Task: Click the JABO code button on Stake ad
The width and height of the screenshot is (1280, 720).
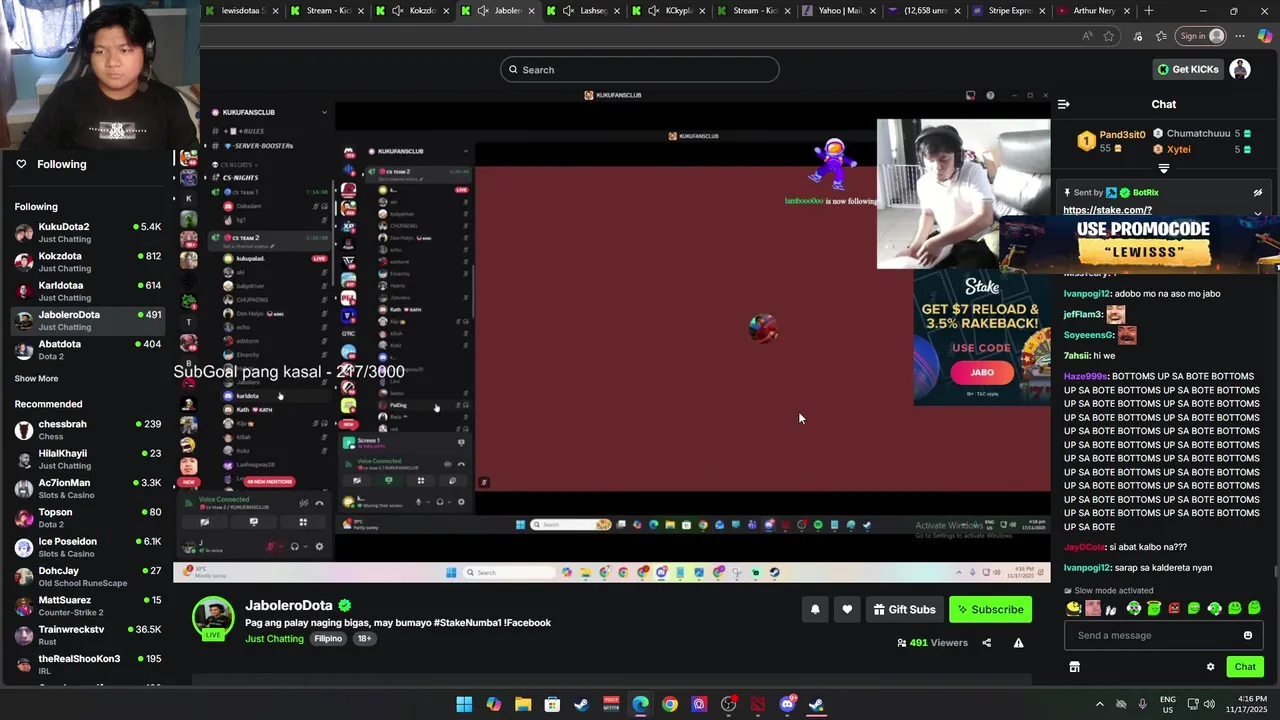Action: [982, 372]
